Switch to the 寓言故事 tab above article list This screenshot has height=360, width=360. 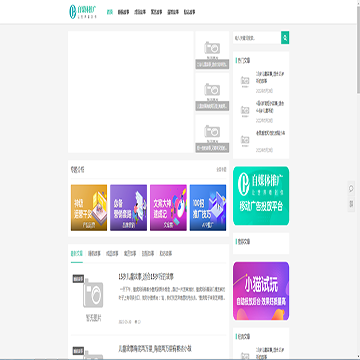click(x=130, y=254)
